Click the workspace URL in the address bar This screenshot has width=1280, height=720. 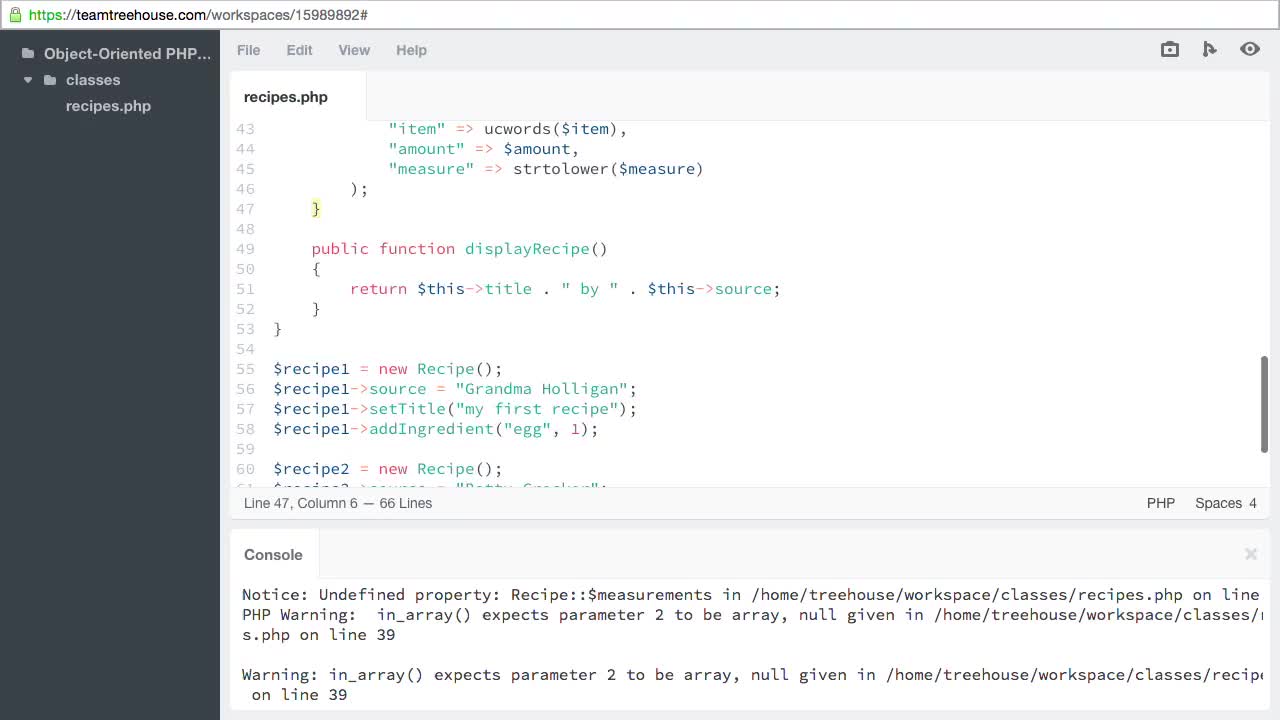click(x=198, y=15)
